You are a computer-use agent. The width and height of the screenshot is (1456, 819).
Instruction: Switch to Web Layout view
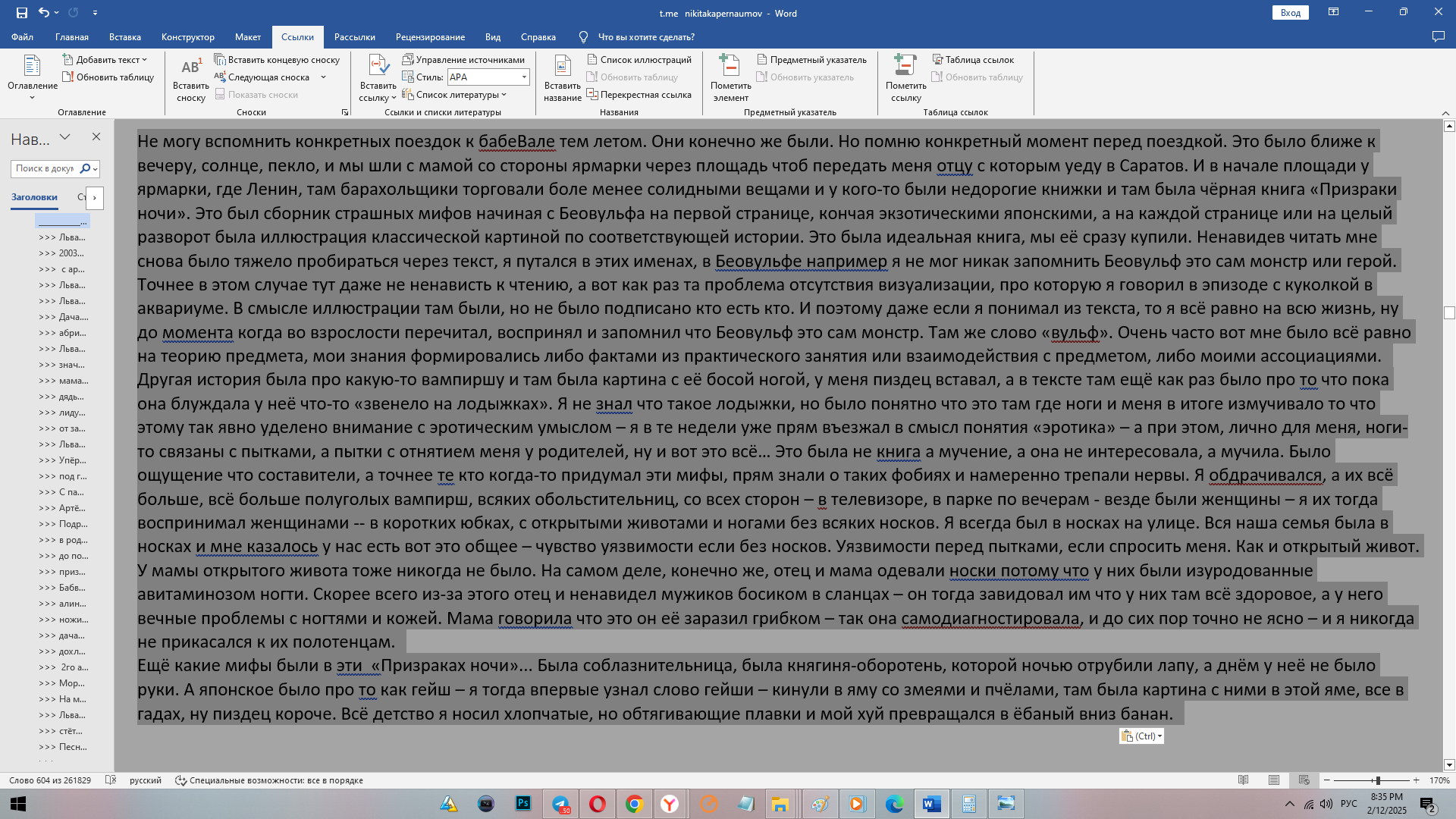(1304, 780)
